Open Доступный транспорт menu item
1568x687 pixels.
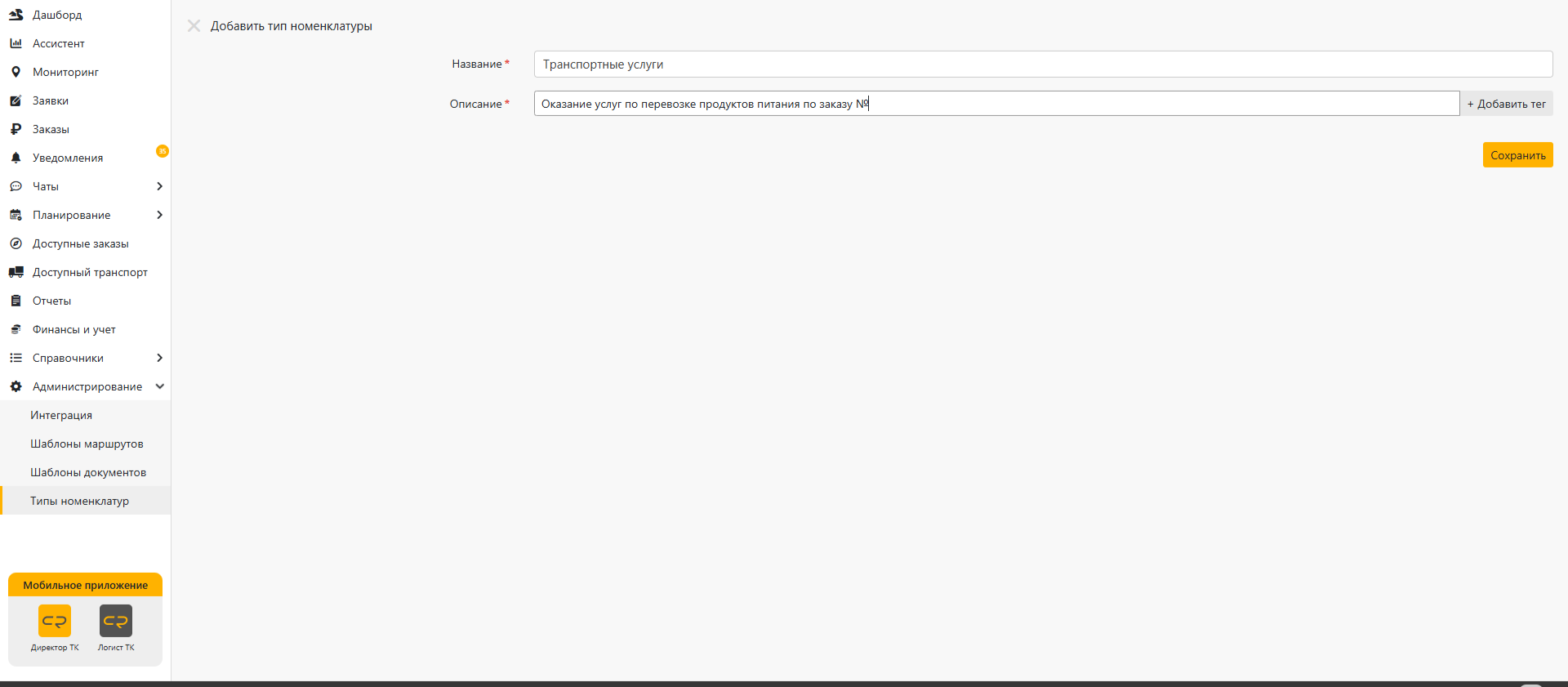pos(85,272)
